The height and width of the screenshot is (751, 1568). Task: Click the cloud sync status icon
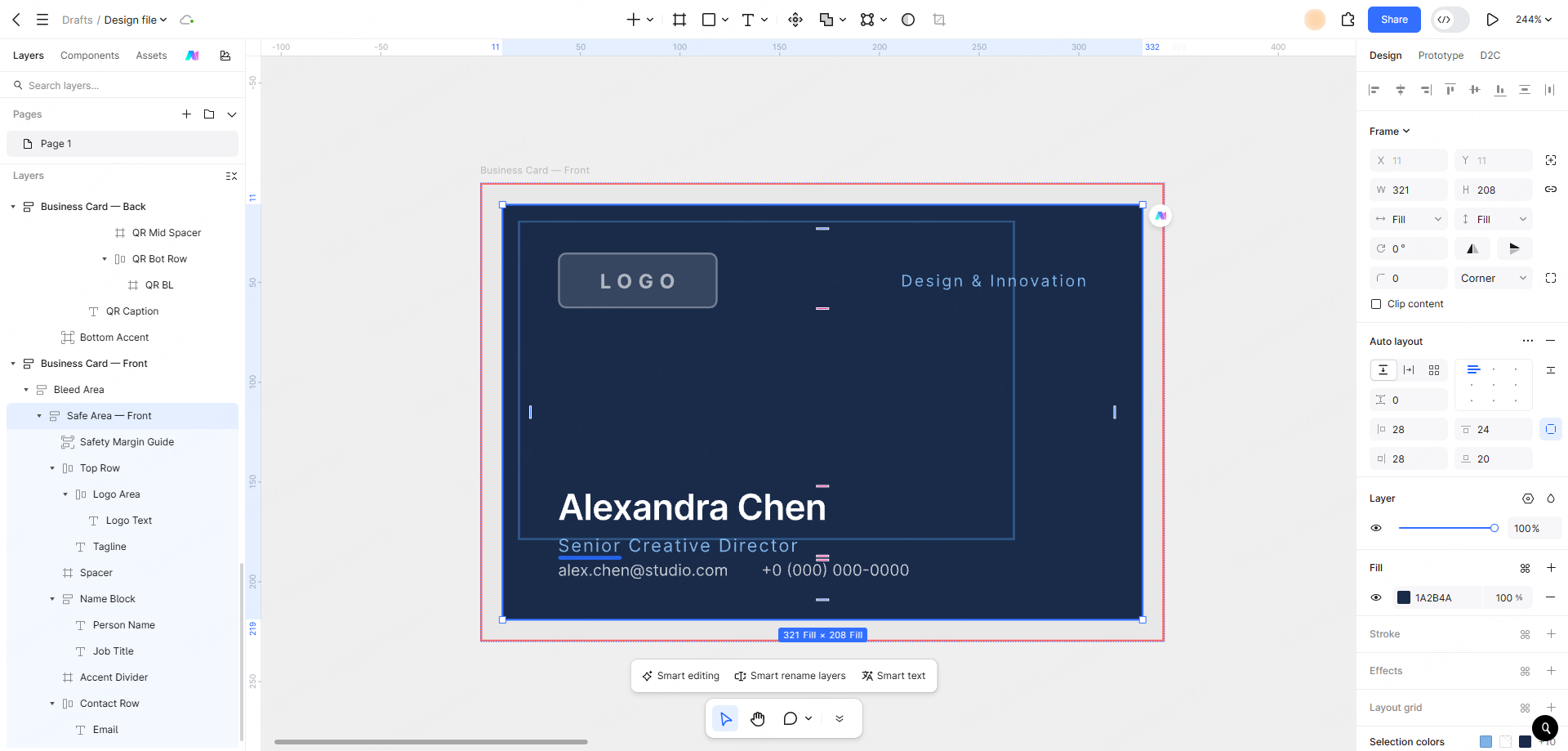(187, 20)
